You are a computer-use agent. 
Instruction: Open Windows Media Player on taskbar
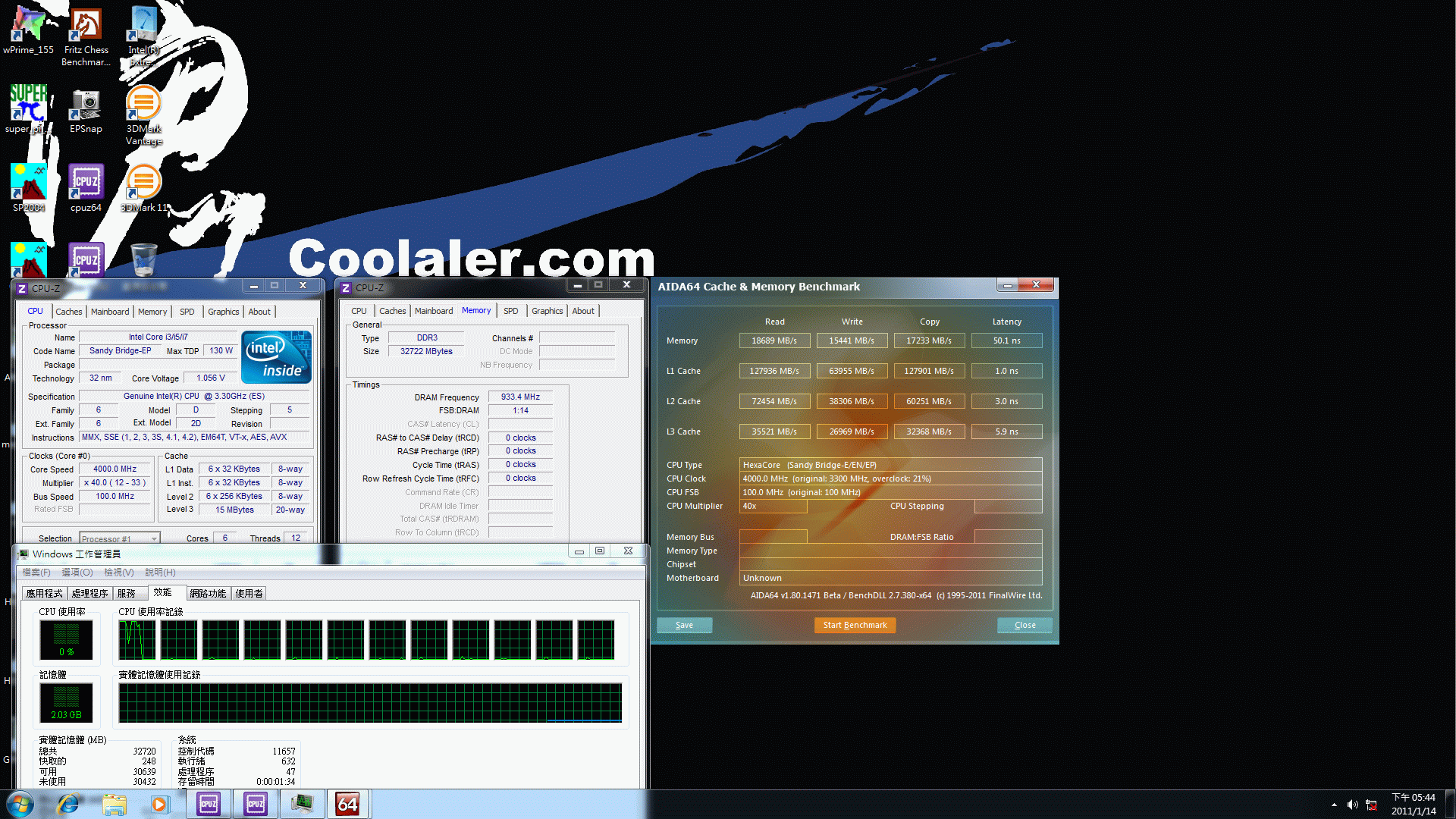(159, 804)
